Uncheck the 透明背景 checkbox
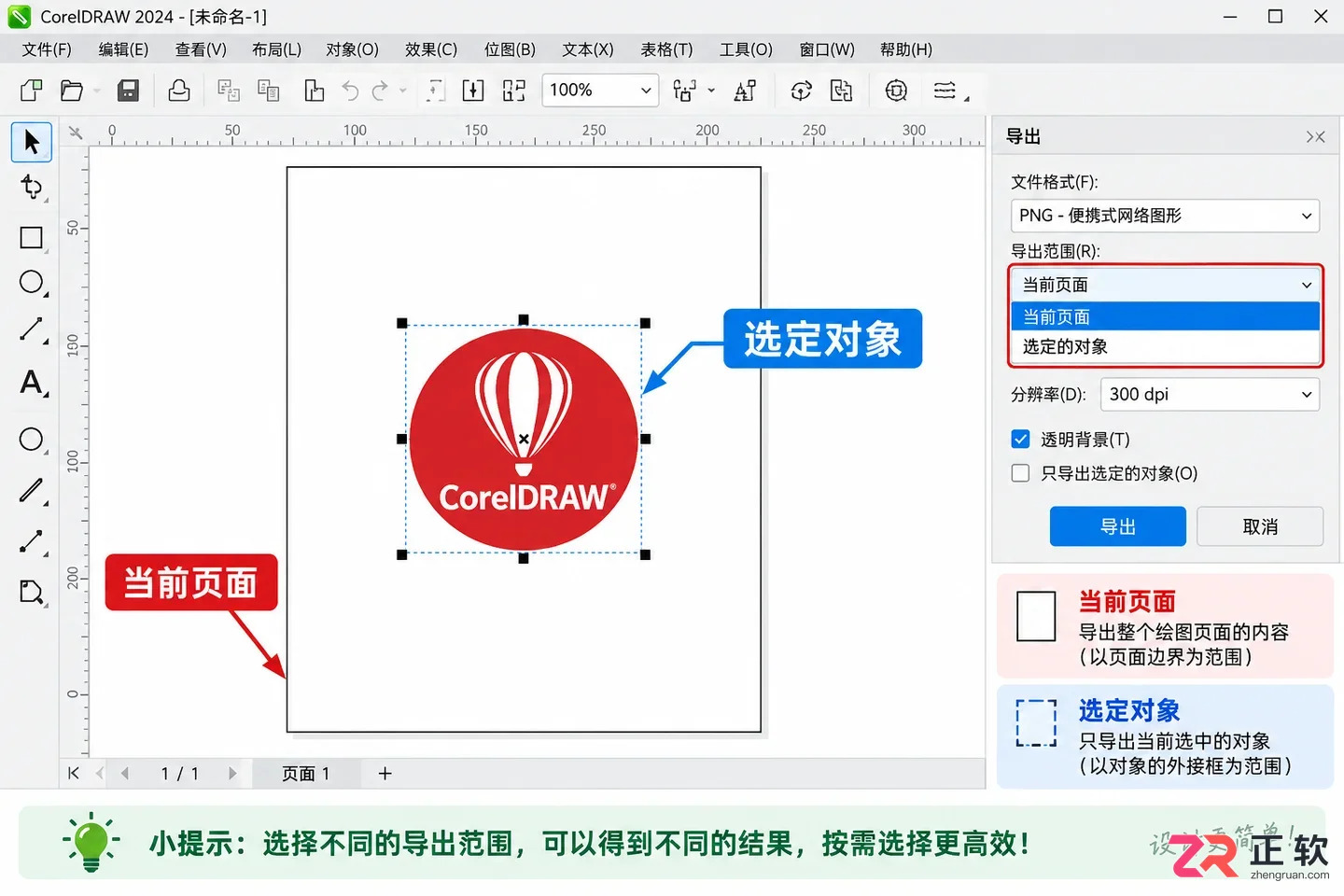Image resolution: width=1344 pixels, height=896 pixels. tap(1021, 440)
